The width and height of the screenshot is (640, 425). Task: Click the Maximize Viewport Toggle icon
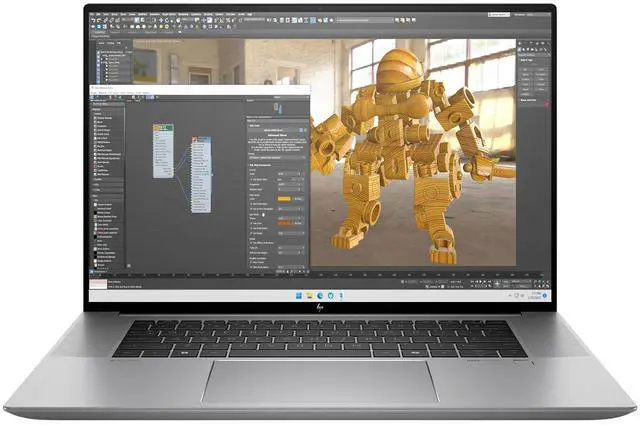point(548,286)
